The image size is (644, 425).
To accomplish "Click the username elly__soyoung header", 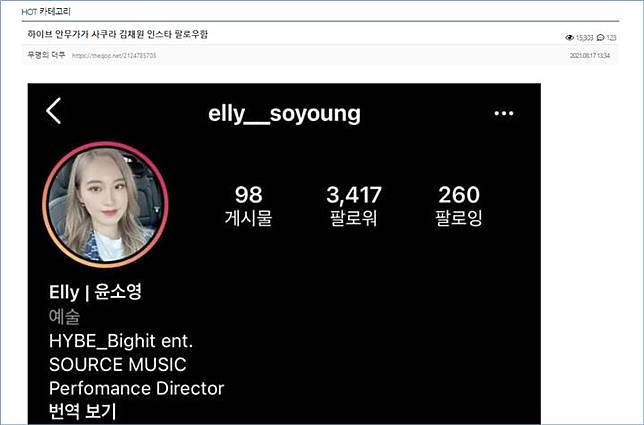I will click(284, 114).
